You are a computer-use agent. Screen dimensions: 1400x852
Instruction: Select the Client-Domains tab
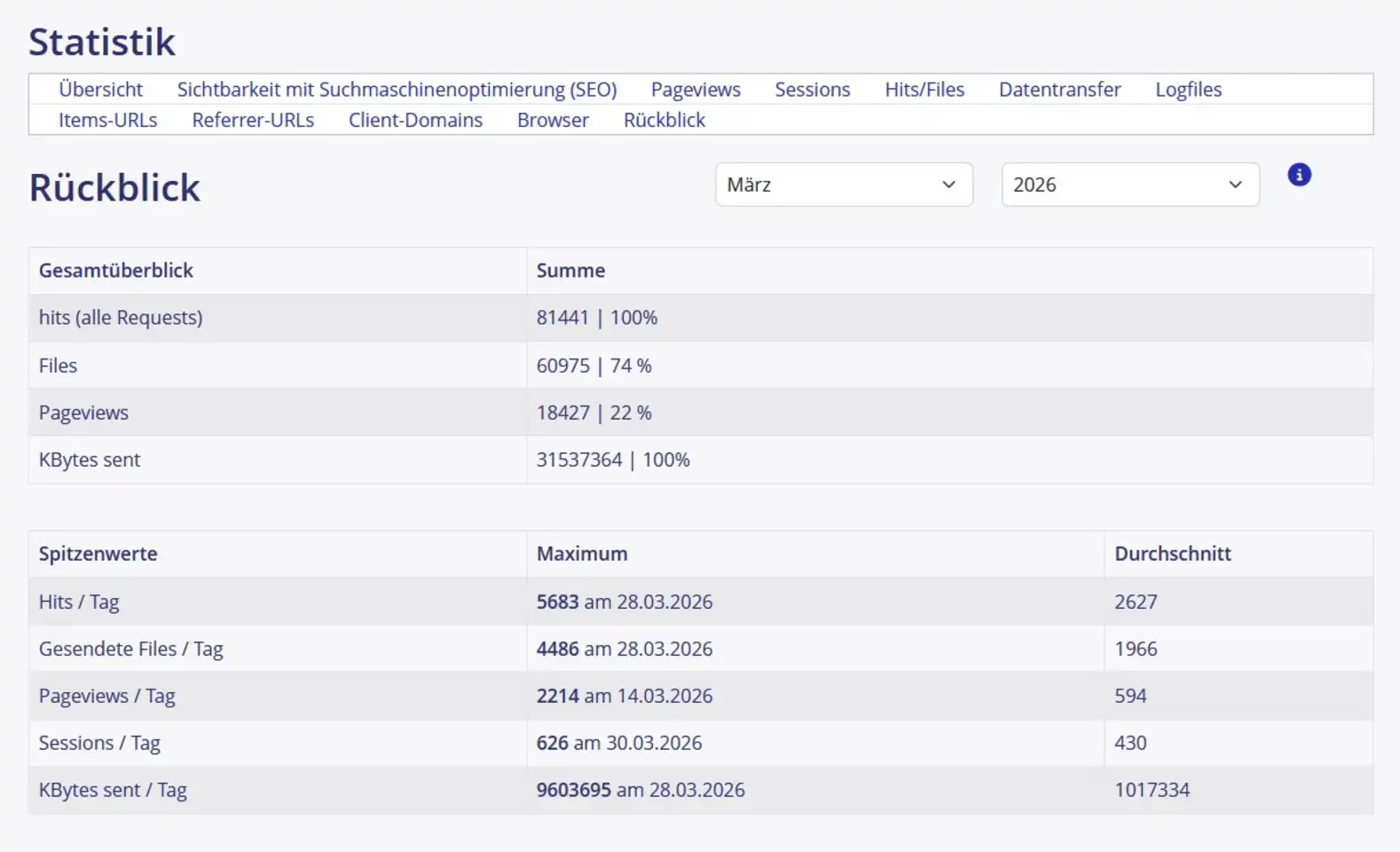click(x=415, y=120)
